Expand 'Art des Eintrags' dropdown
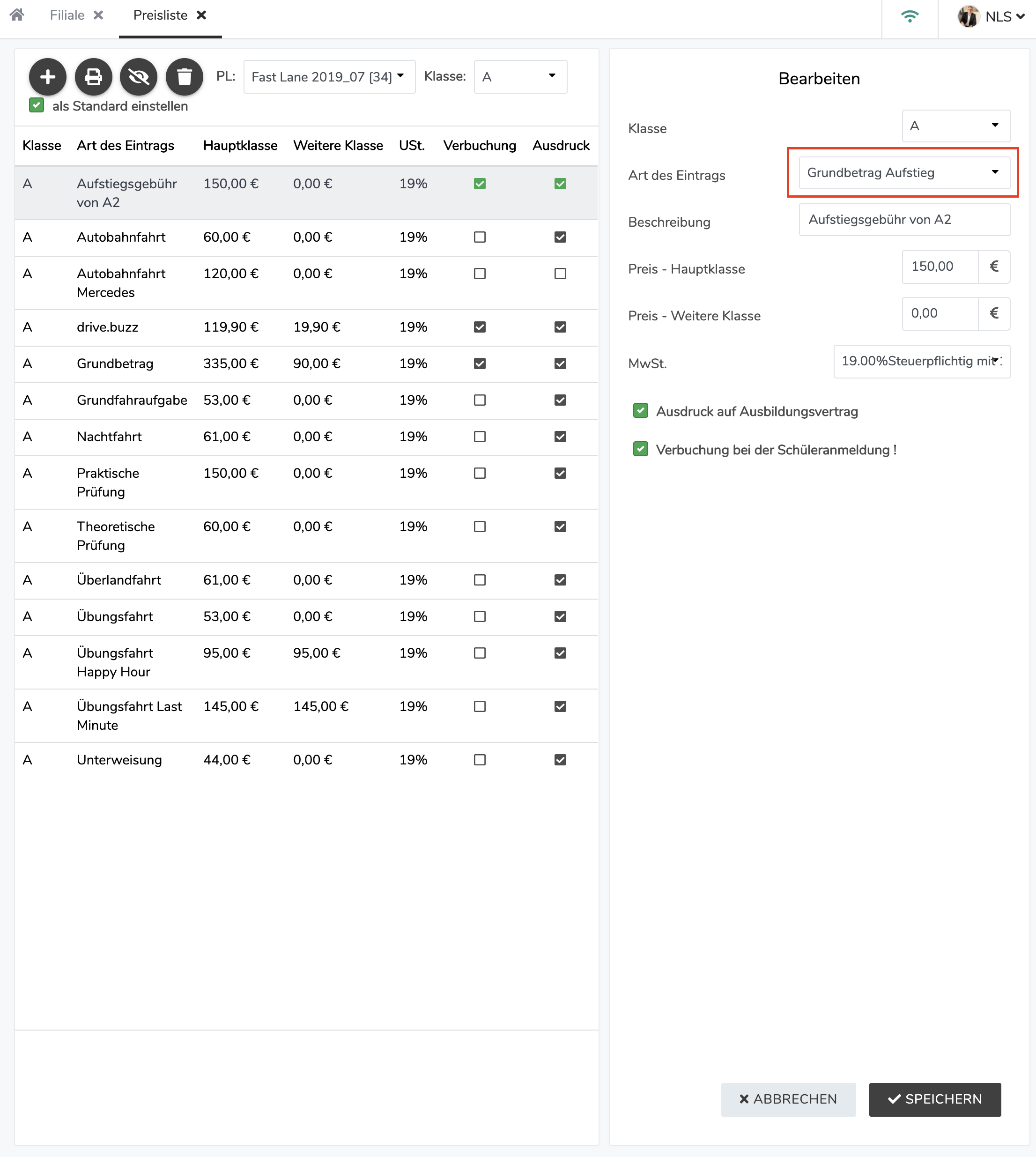The height and width of the screenshot is (1157, 1036). coord(904,172)
